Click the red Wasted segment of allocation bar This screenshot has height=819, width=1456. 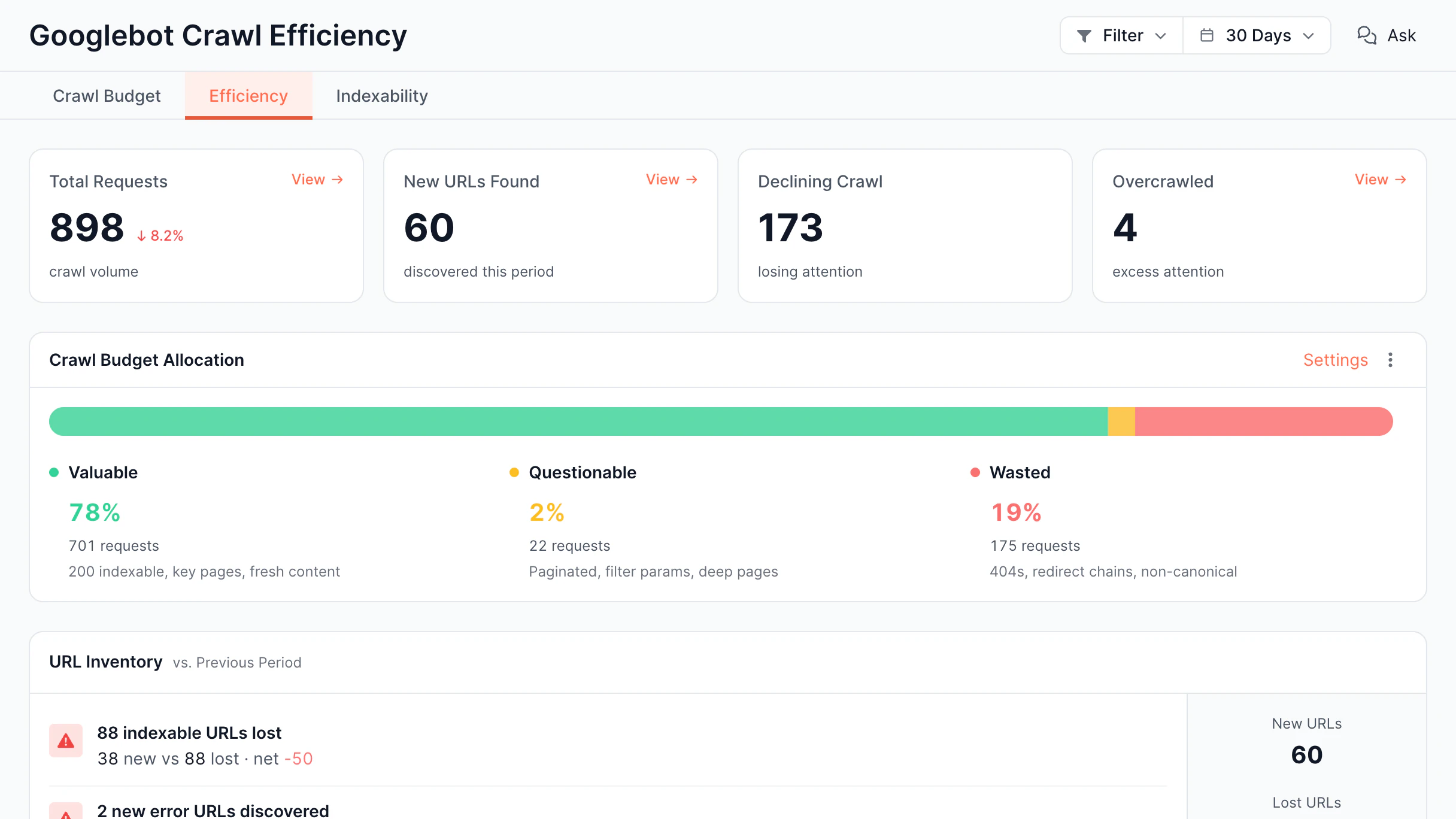coord(1264,421)
